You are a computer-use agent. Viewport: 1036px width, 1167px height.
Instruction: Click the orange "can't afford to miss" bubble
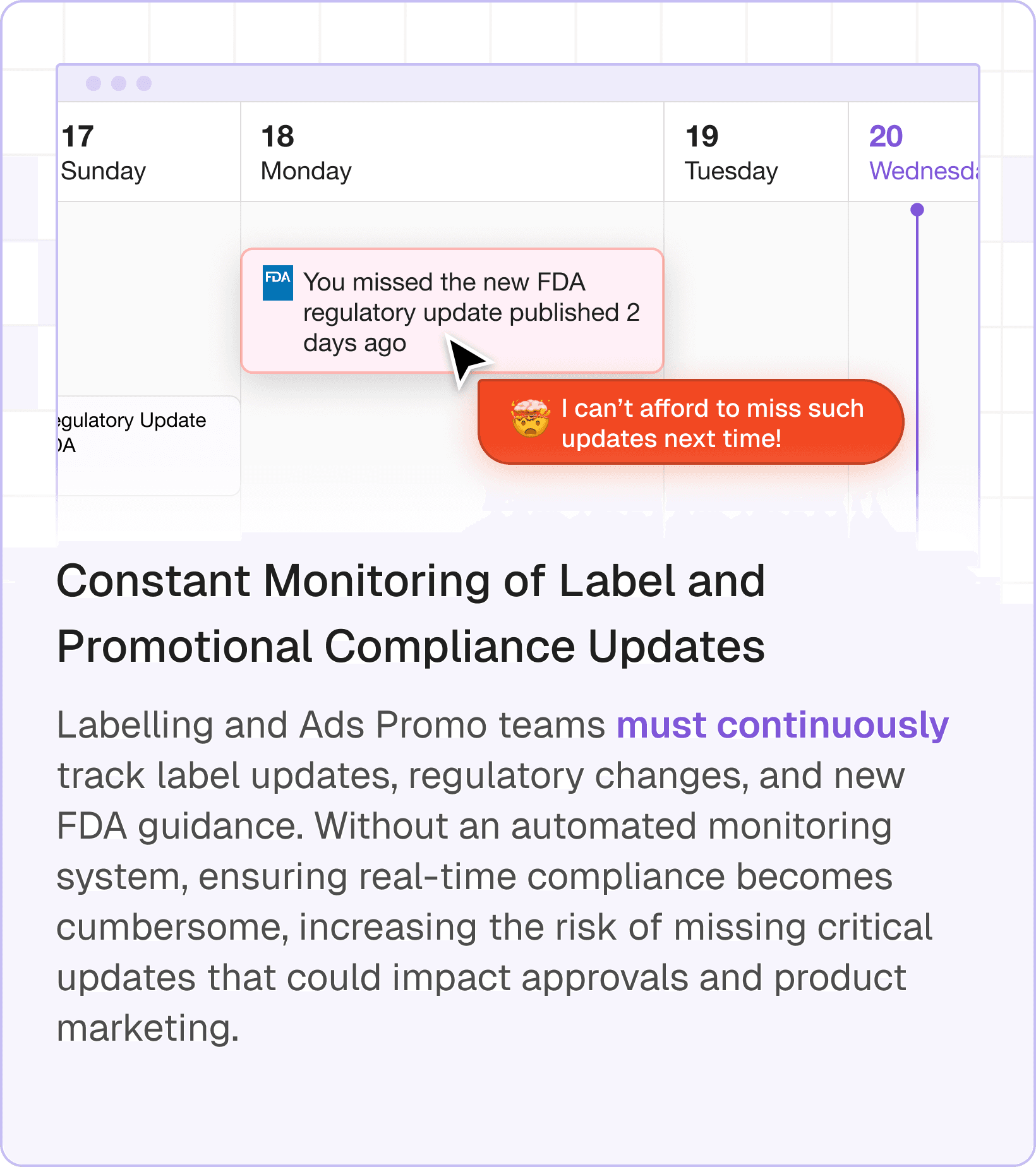(x=690, y=422)
